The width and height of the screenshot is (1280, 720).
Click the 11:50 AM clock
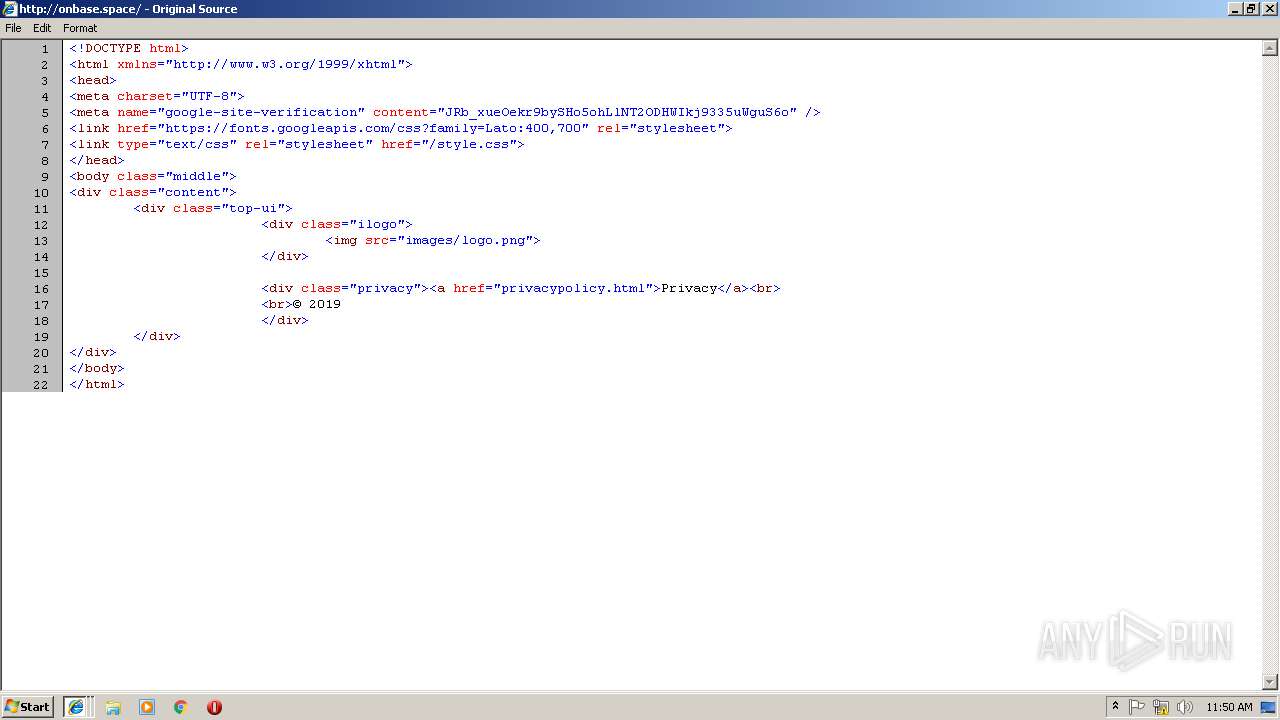[x=1229, y=707]
